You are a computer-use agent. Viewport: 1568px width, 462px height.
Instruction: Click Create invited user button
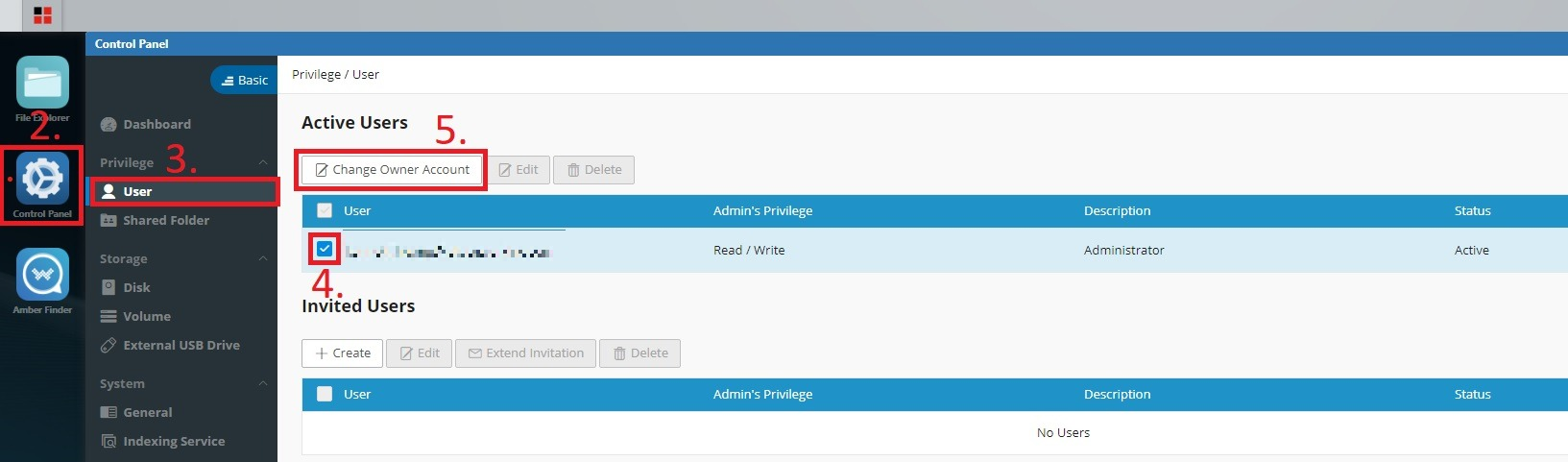tap(343, 353)
